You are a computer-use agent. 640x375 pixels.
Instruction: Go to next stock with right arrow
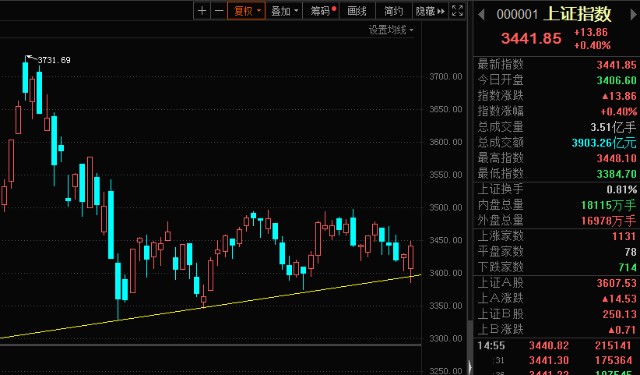tap(634, 15)
